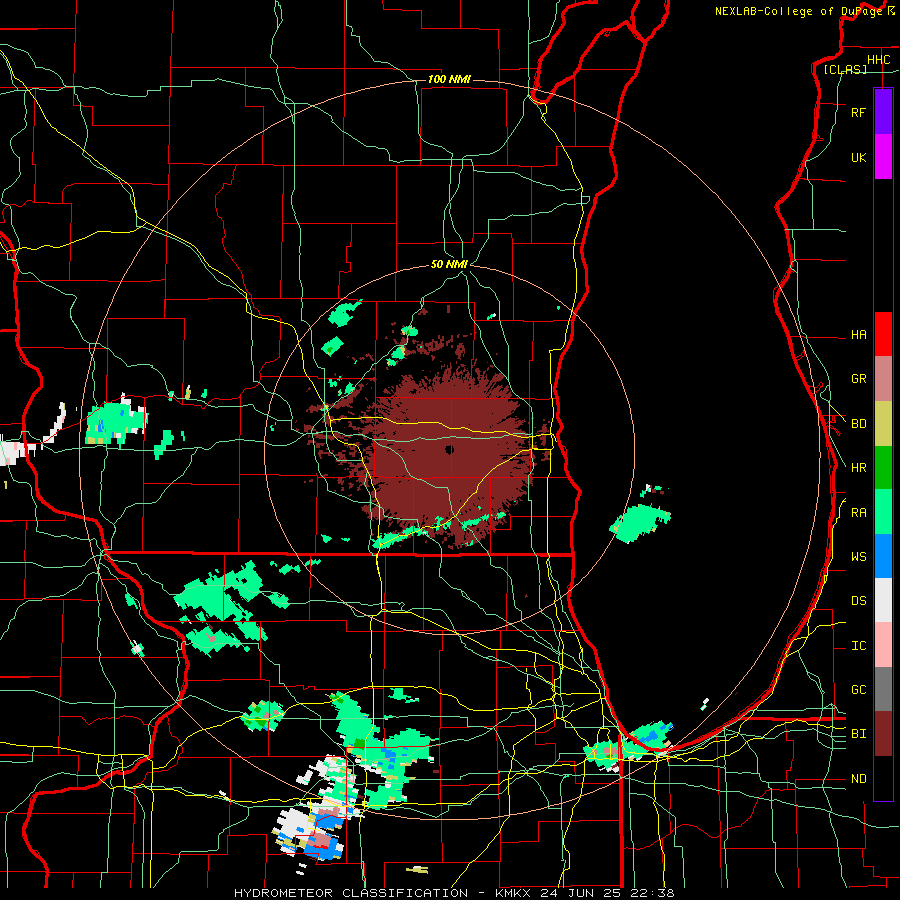Click the HR legend label
The image size is (900, 900).
coord(858,468)
